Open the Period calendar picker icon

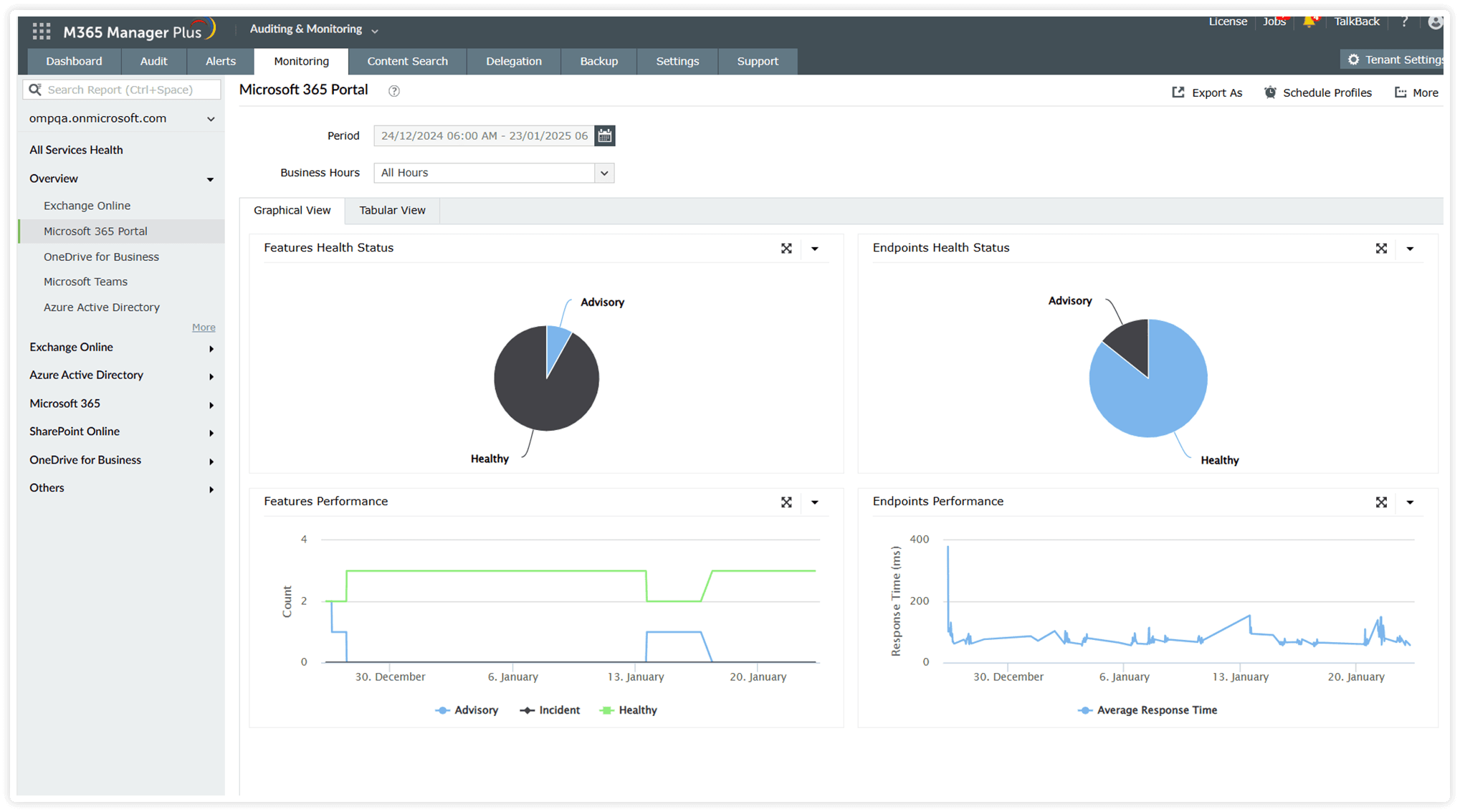tap(604, 135)
